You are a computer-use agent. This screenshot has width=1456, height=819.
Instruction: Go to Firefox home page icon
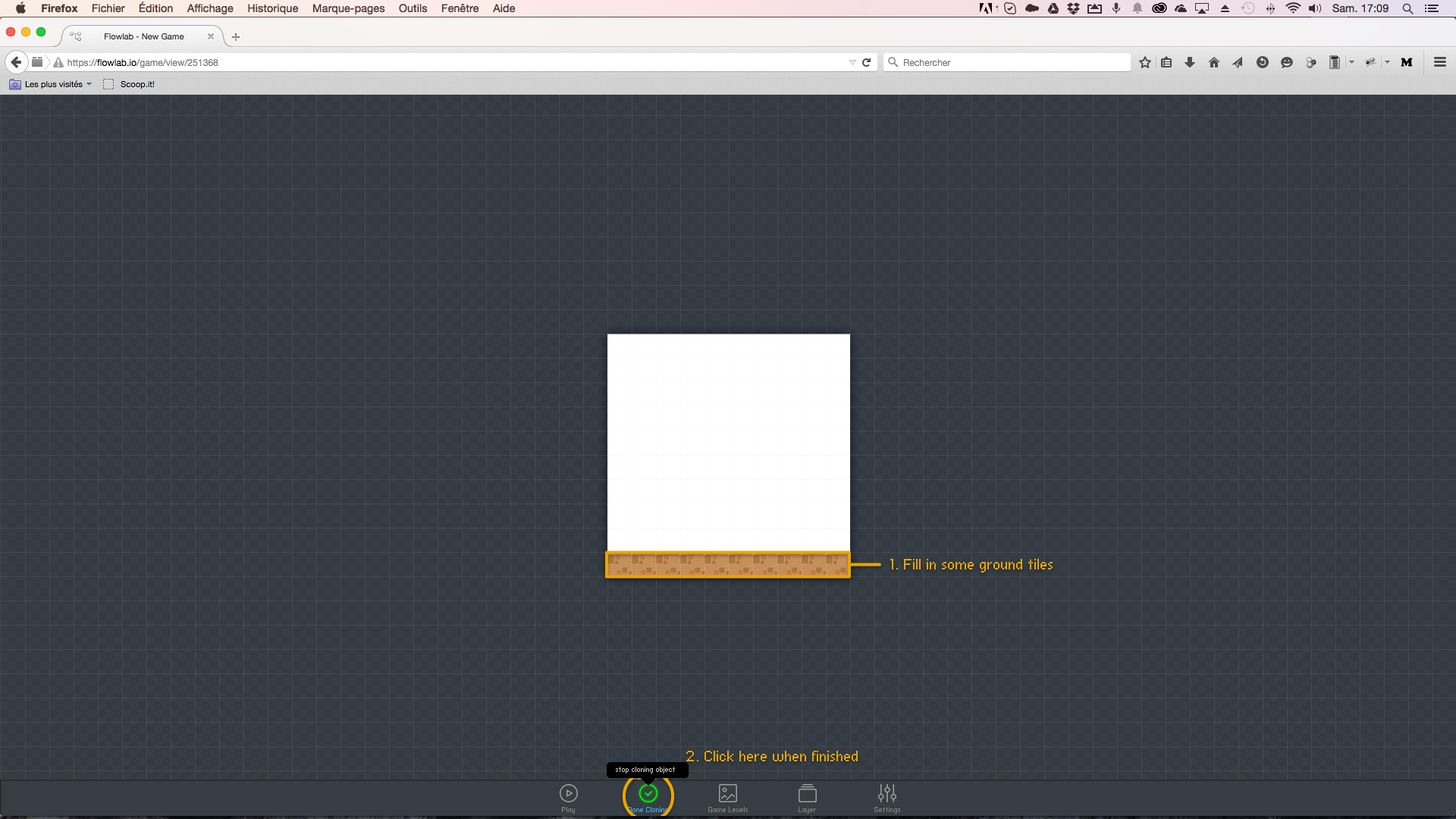click(x=1214, y=62)
